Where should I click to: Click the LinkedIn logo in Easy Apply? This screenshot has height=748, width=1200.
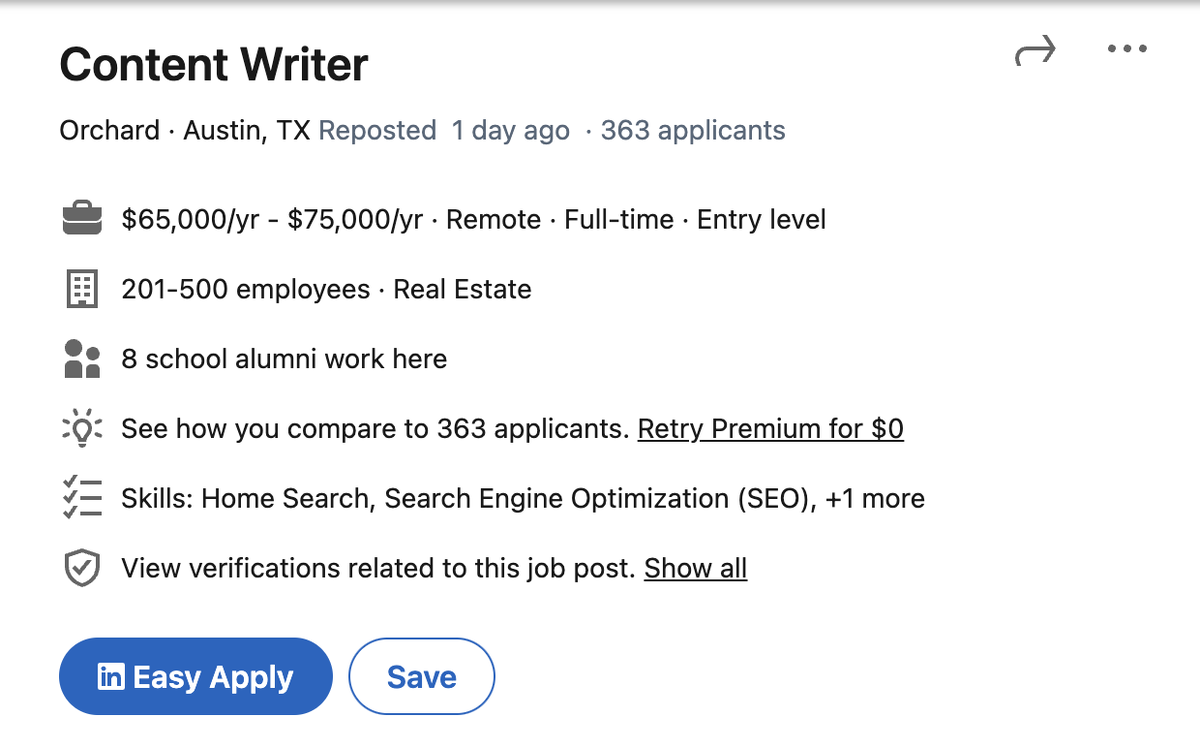tap(111, 677)
